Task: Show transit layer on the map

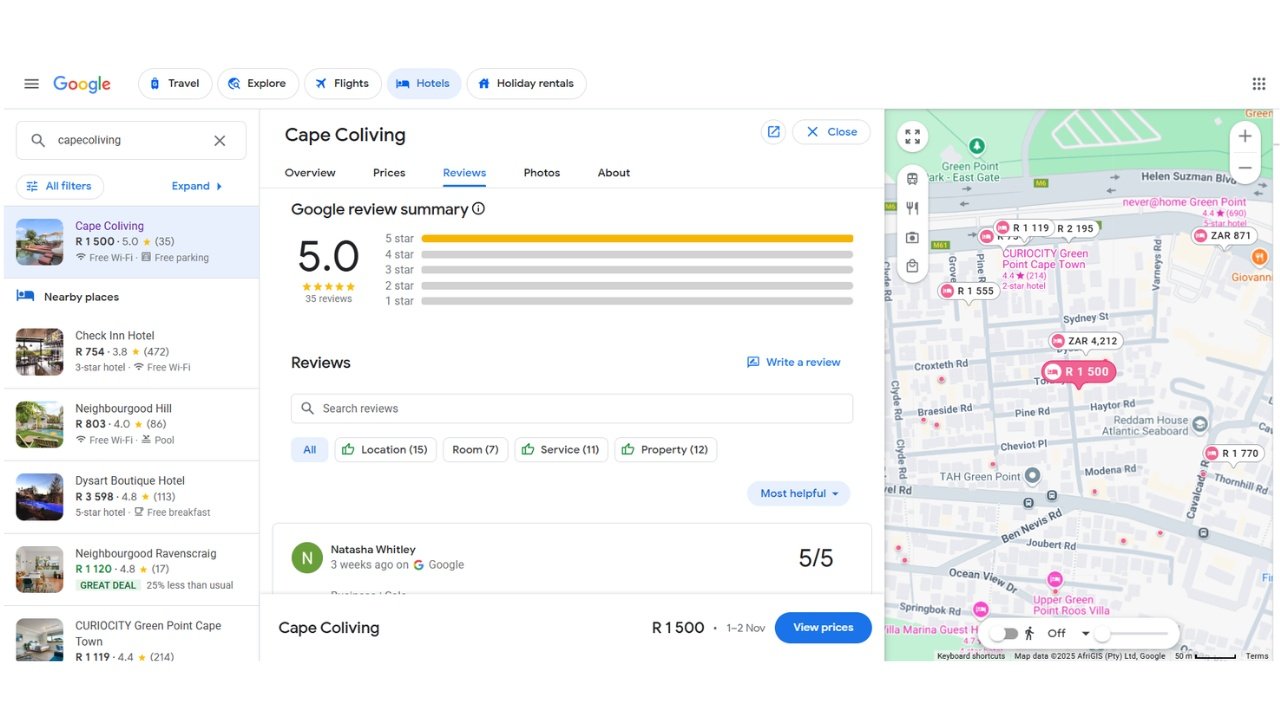Action: [912, 179]
